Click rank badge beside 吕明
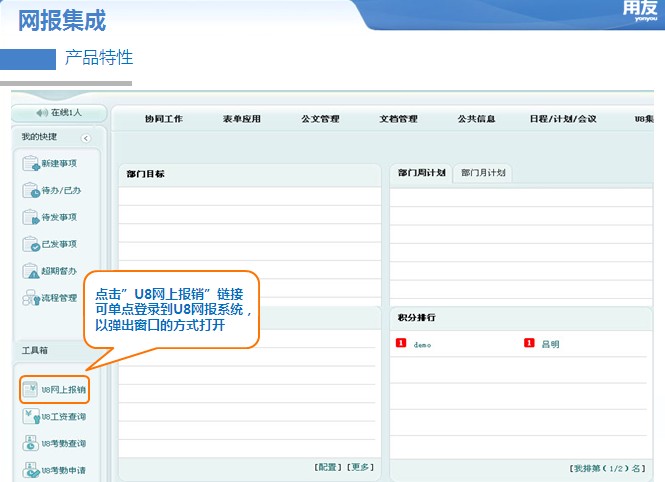 (529, 343)
